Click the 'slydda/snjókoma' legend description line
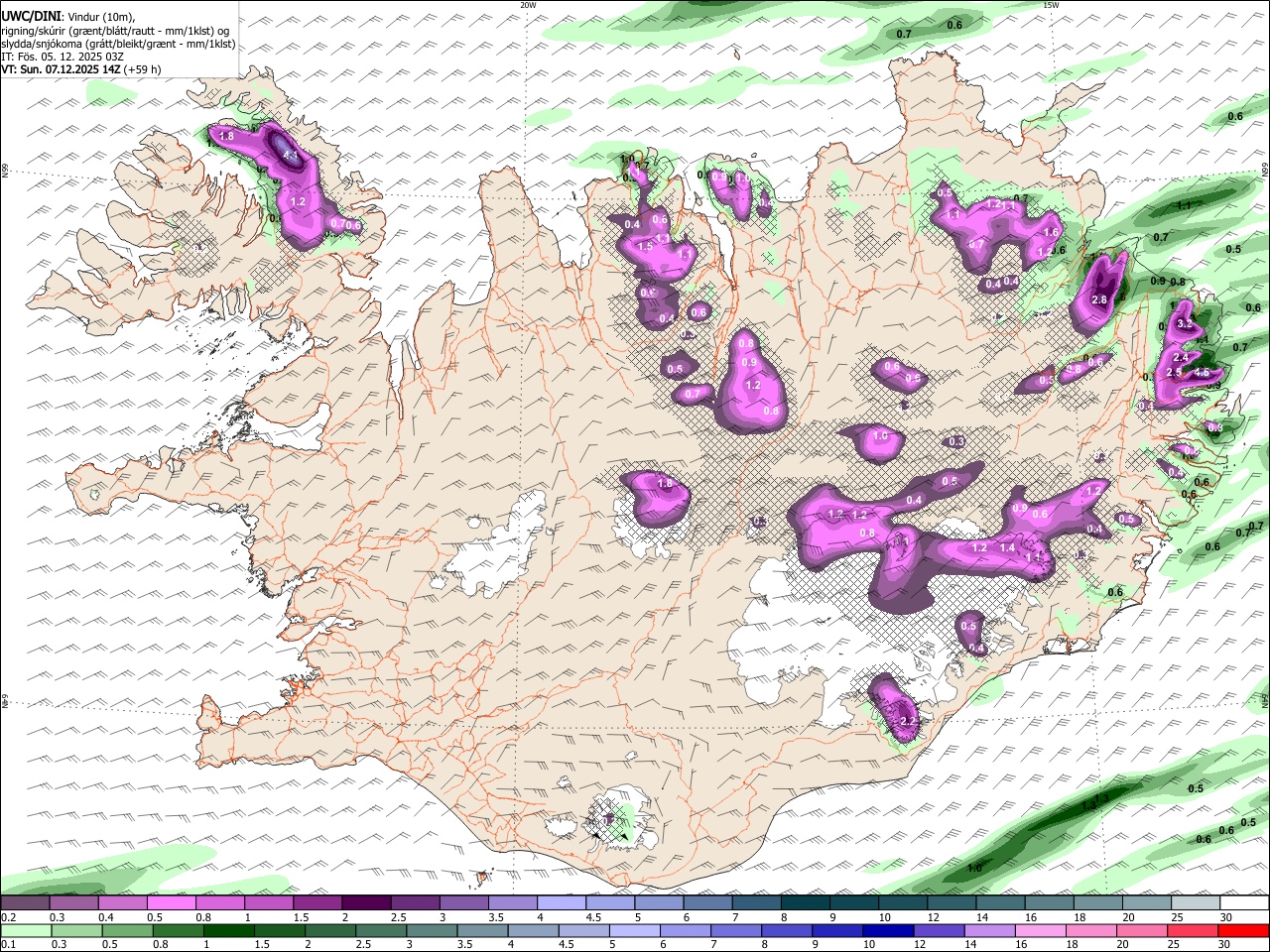1270x952 pixels. (x=118, y=44)
